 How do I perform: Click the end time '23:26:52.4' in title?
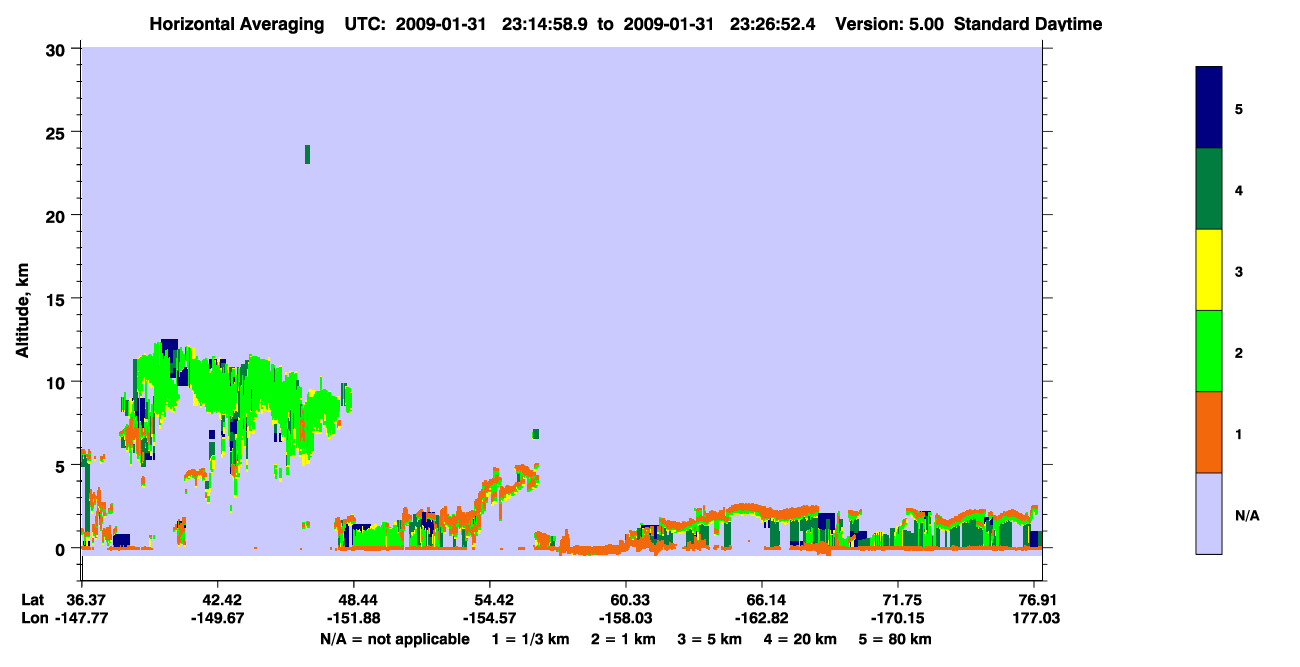tap(772, 24)
